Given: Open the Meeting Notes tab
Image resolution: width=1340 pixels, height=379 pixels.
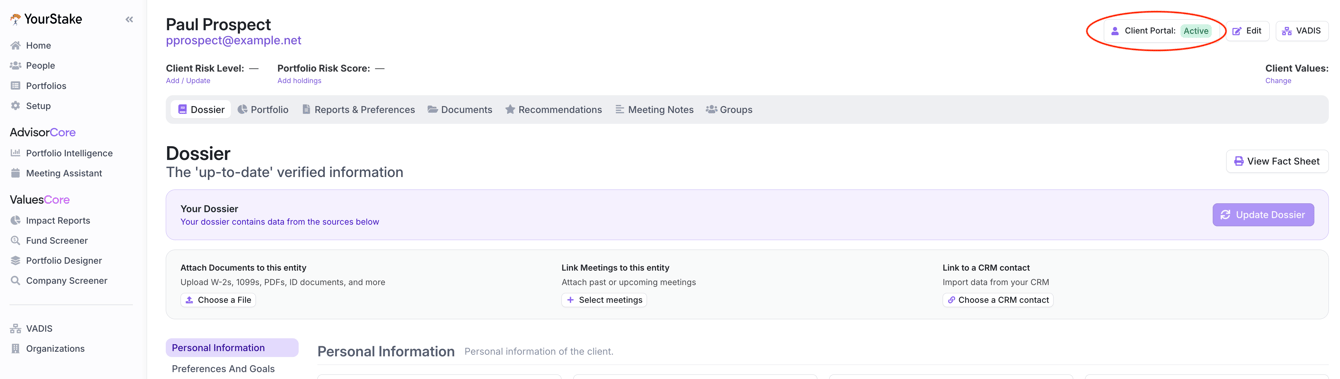Looking at the screenshot, I should [x=654, y=109].
